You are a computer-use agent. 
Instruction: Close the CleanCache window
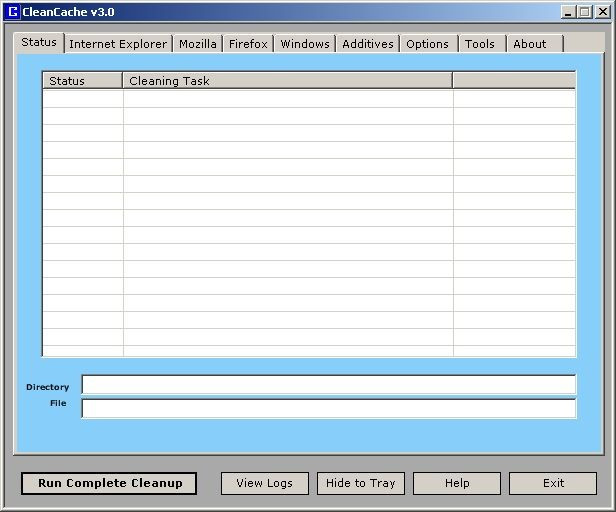(603, 12)
